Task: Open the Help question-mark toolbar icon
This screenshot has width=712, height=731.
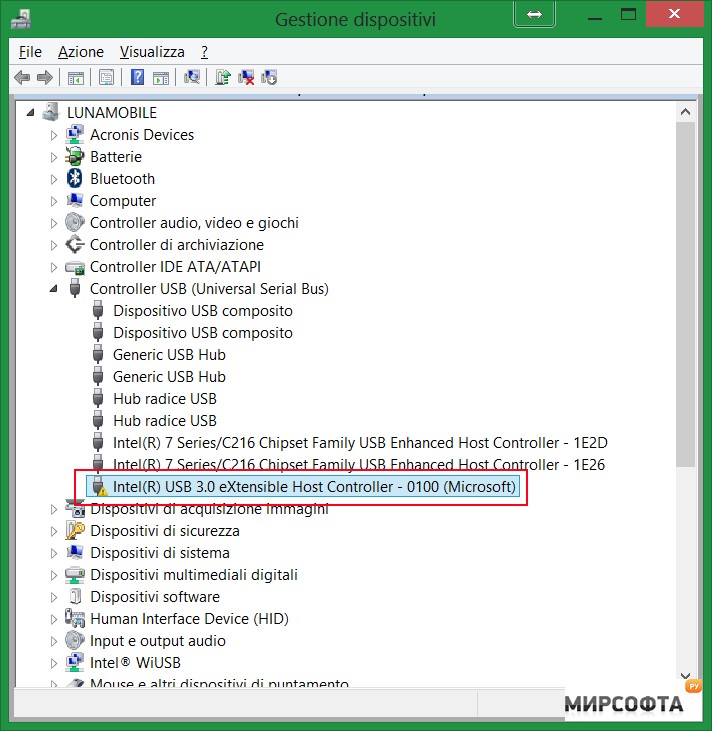Action: point(137,77)
